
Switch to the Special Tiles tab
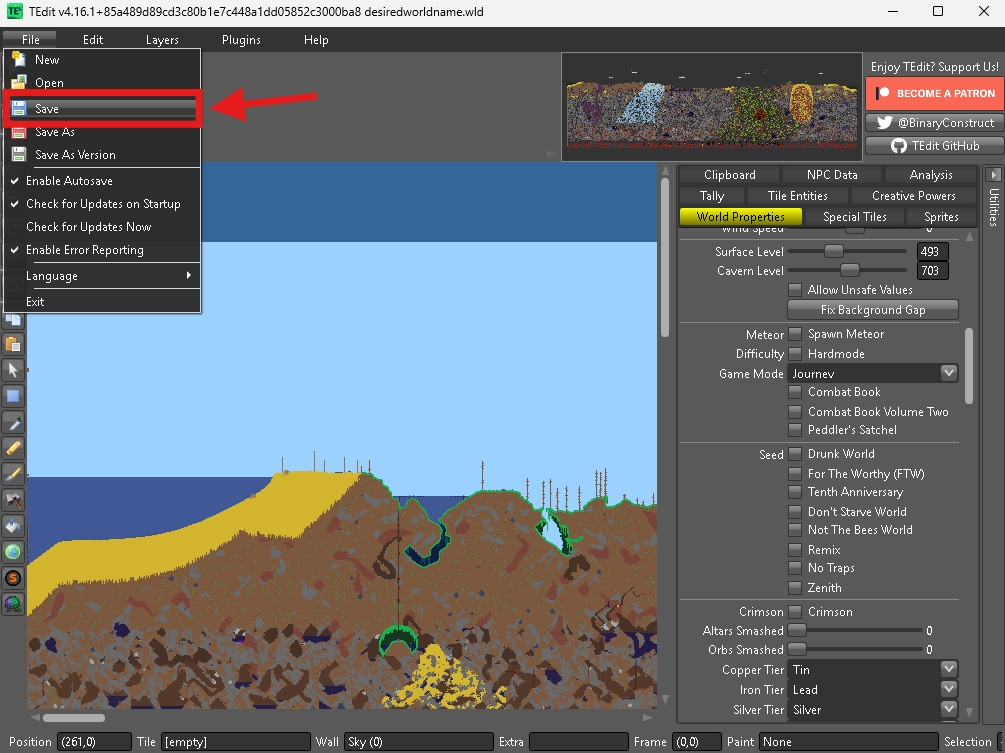click(854, 217)
